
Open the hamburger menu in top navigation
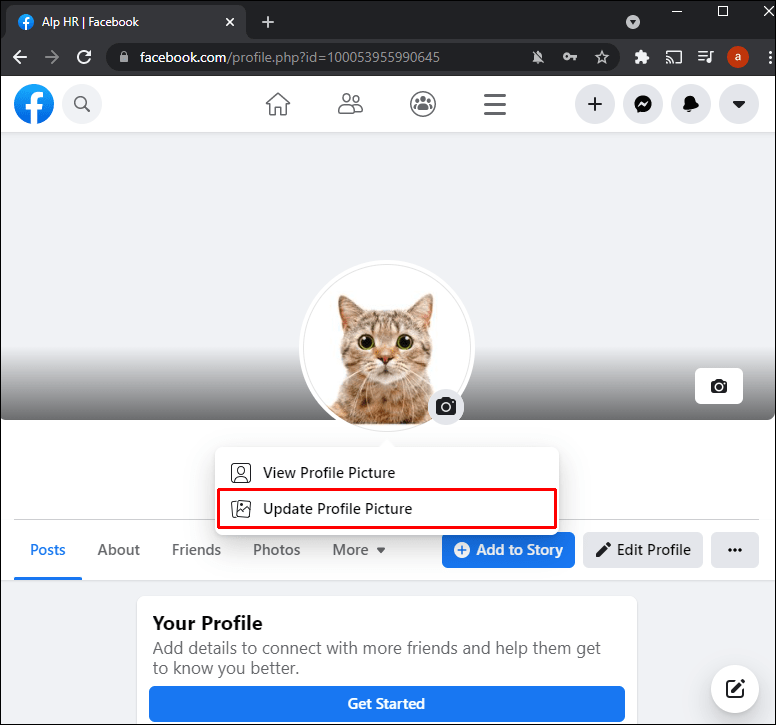pyautogui.click(x=494, y=104)
